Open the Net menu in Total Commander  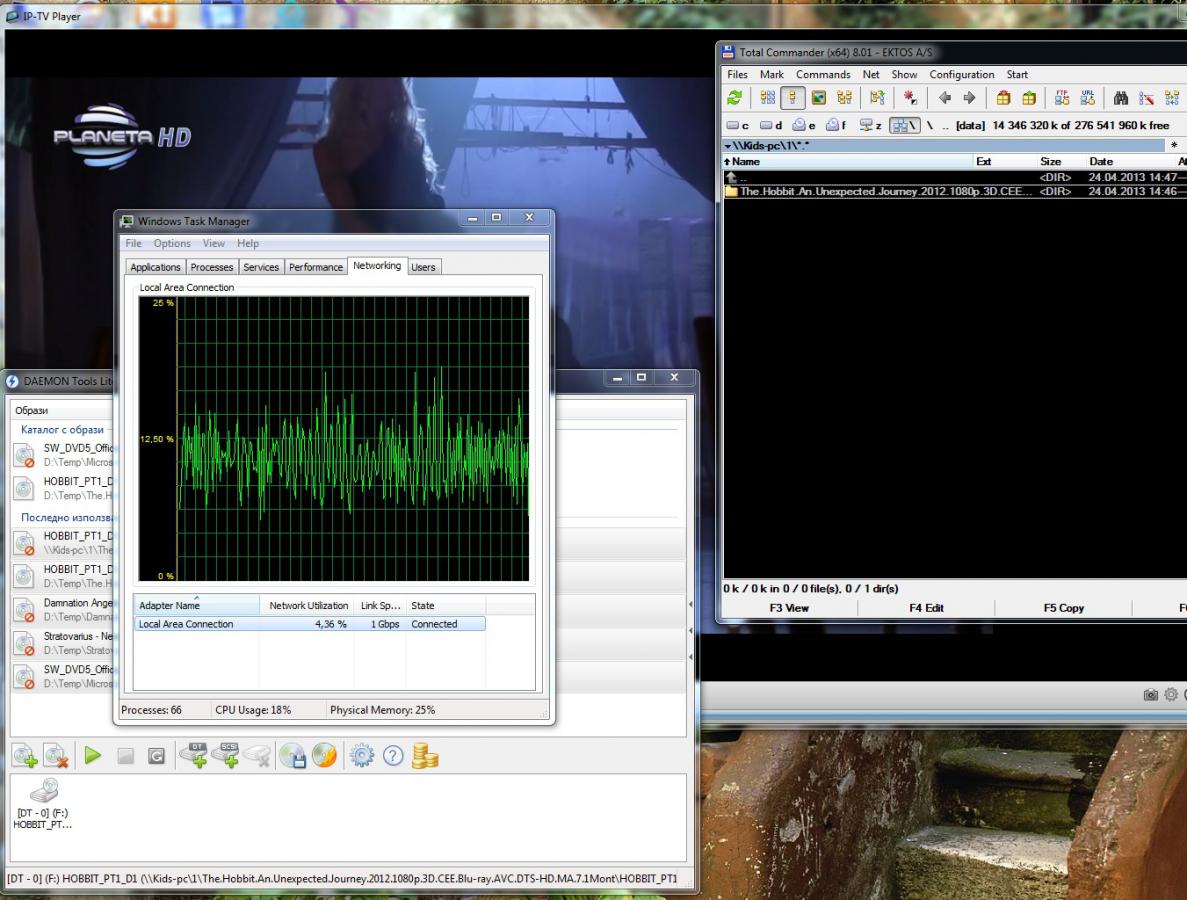[871, 74]
